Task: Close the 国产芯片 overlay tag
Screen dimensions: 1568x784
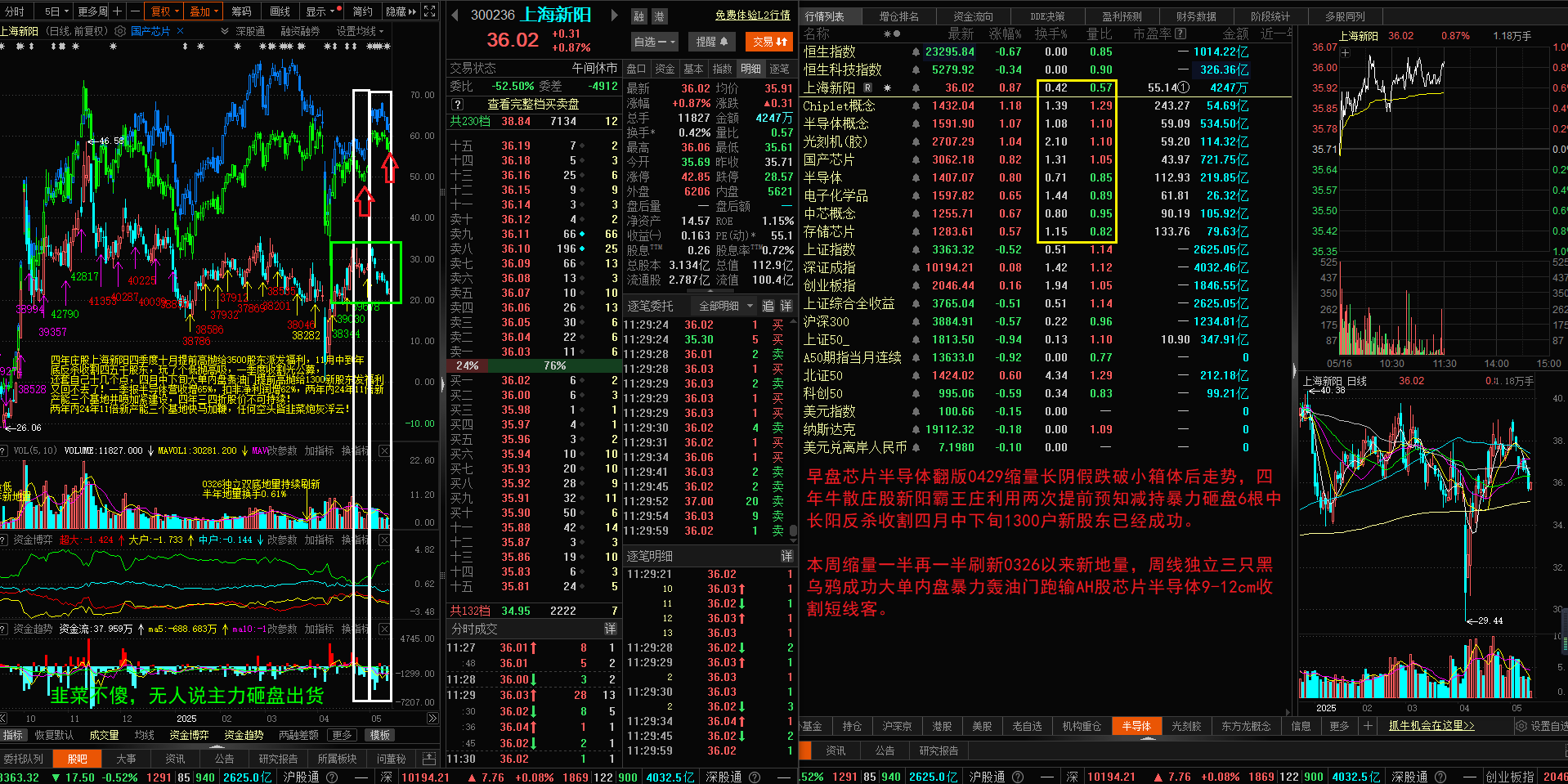Action: pos(180,31)
